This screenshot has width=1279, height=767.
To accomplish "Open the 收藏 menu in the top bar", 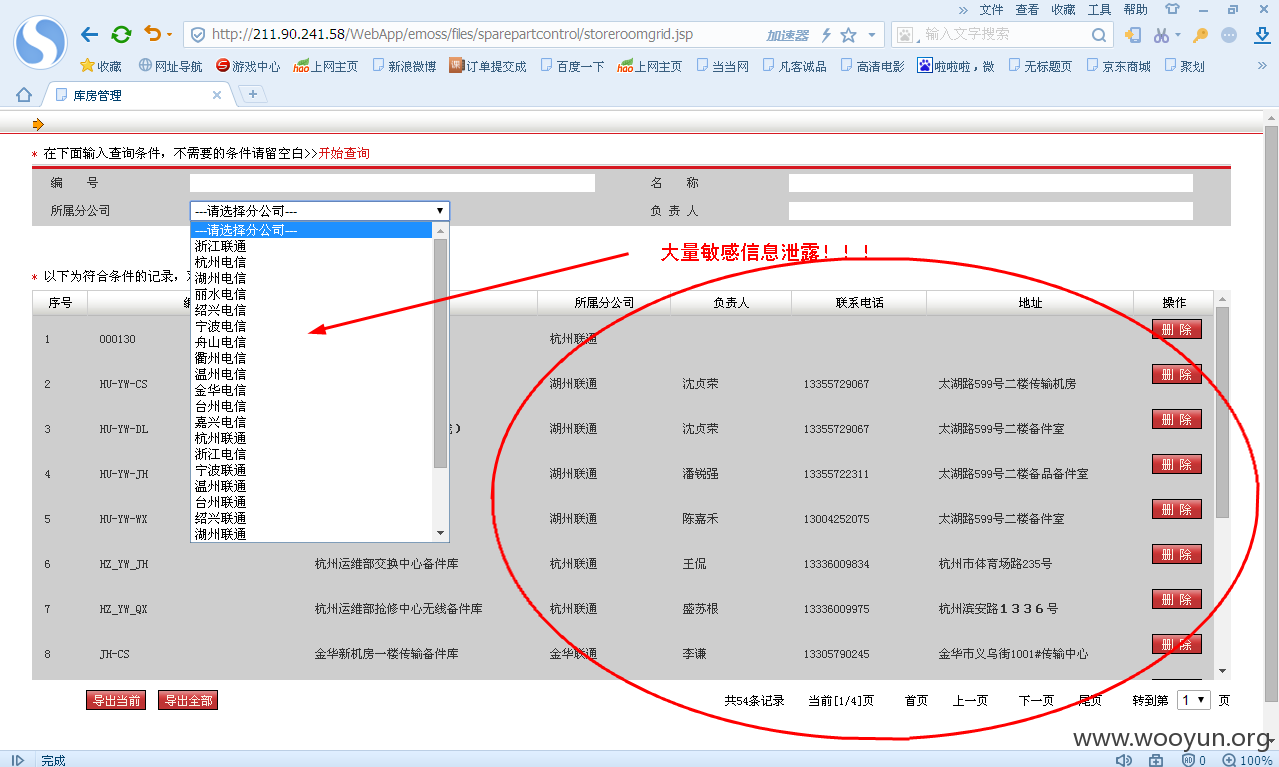I will 1063,9.
